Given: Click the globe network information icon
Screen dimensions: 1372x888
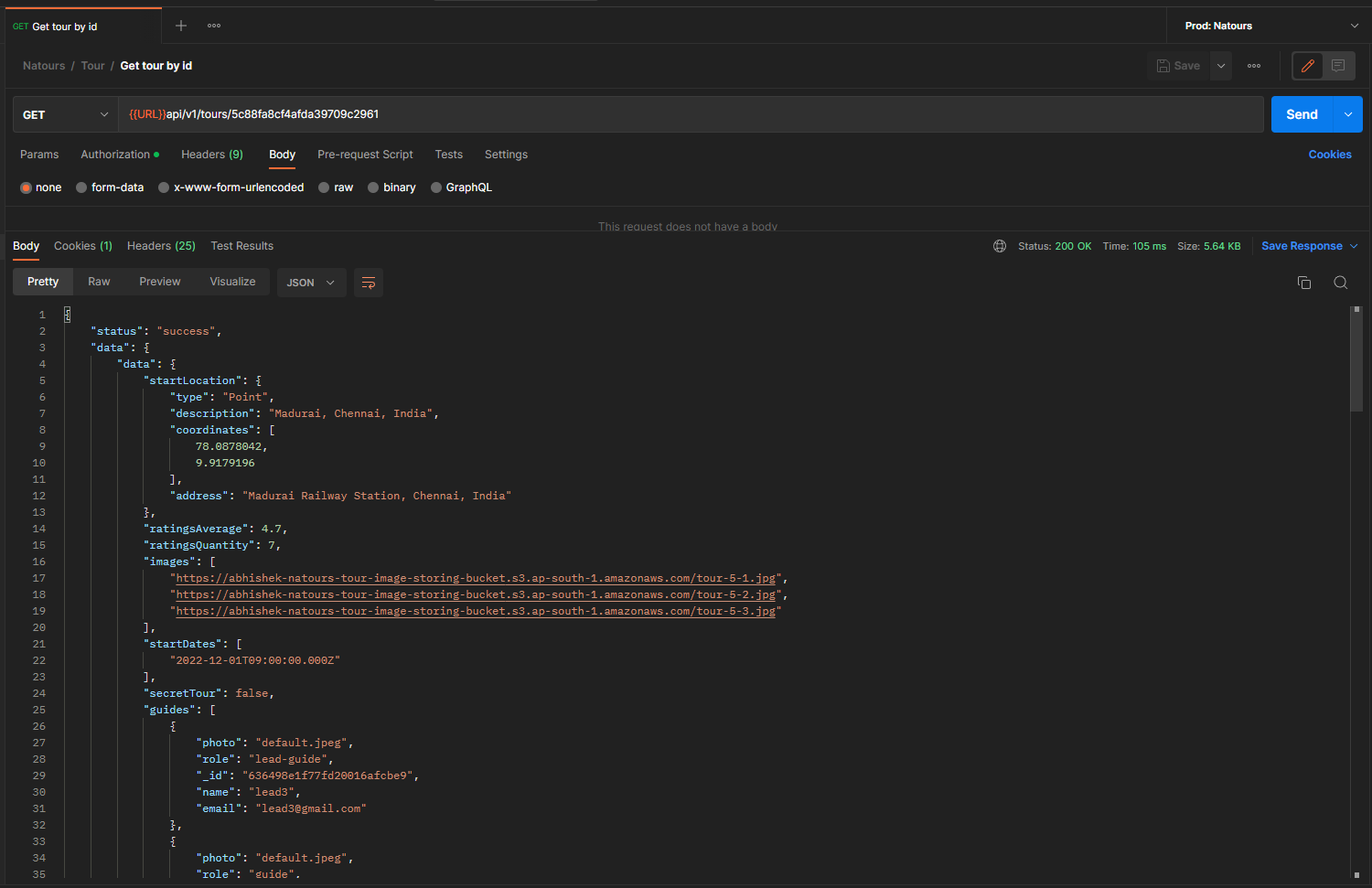Looking at the screenshot, I should tap(1000, 245).
